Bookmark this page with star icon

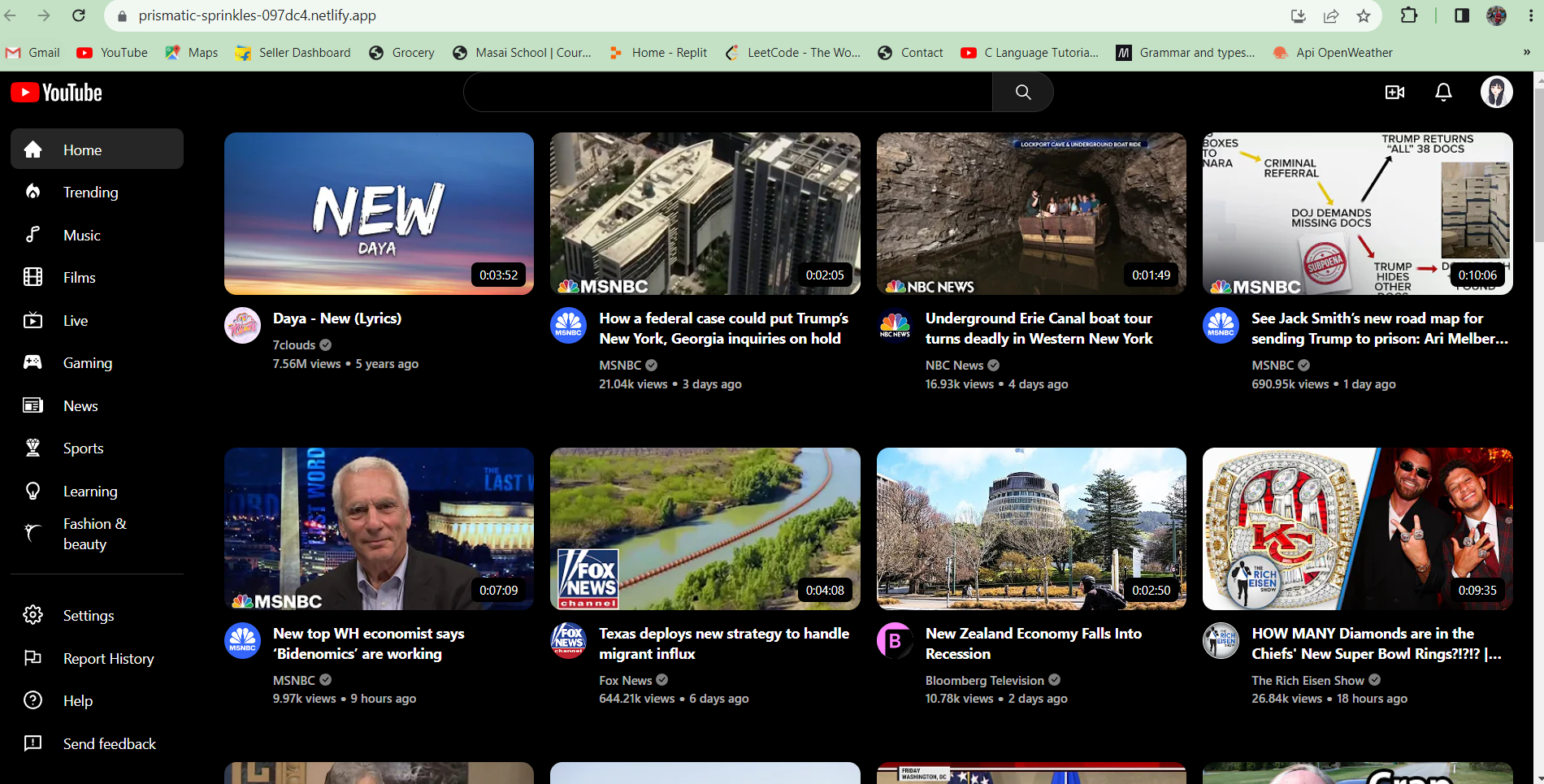pos(1364,16)
